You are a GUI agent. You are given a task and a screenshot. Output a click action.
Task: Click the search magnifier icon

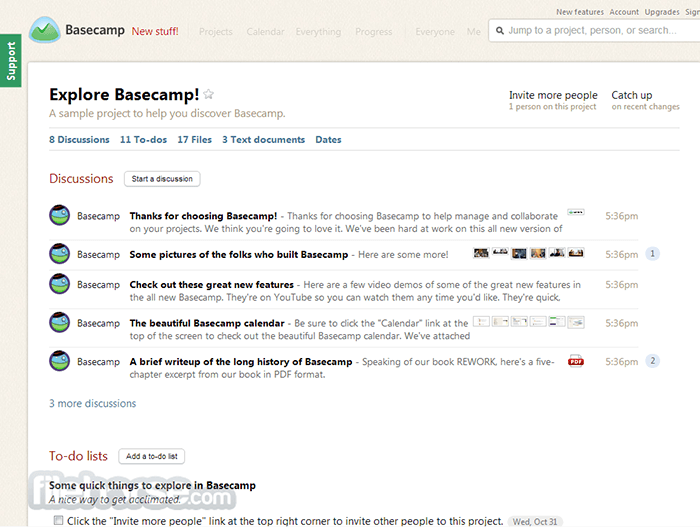tap(500, 31)
